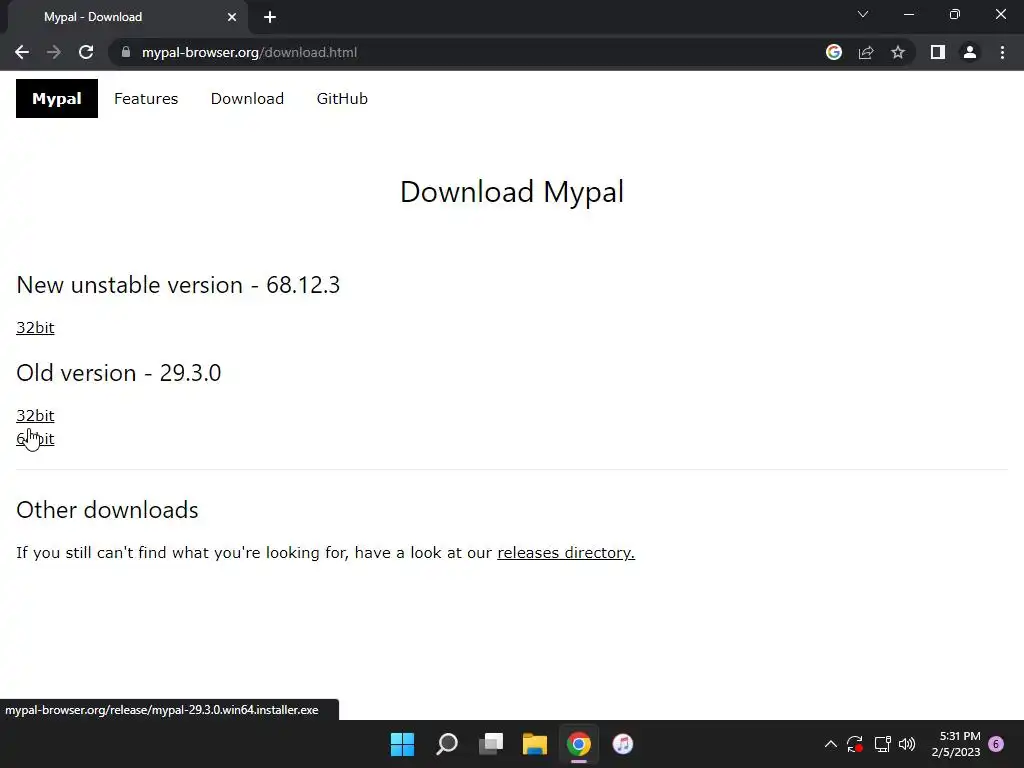
Task: Open the clock and date 5:31 PM
Action: (x=955, y=744)
